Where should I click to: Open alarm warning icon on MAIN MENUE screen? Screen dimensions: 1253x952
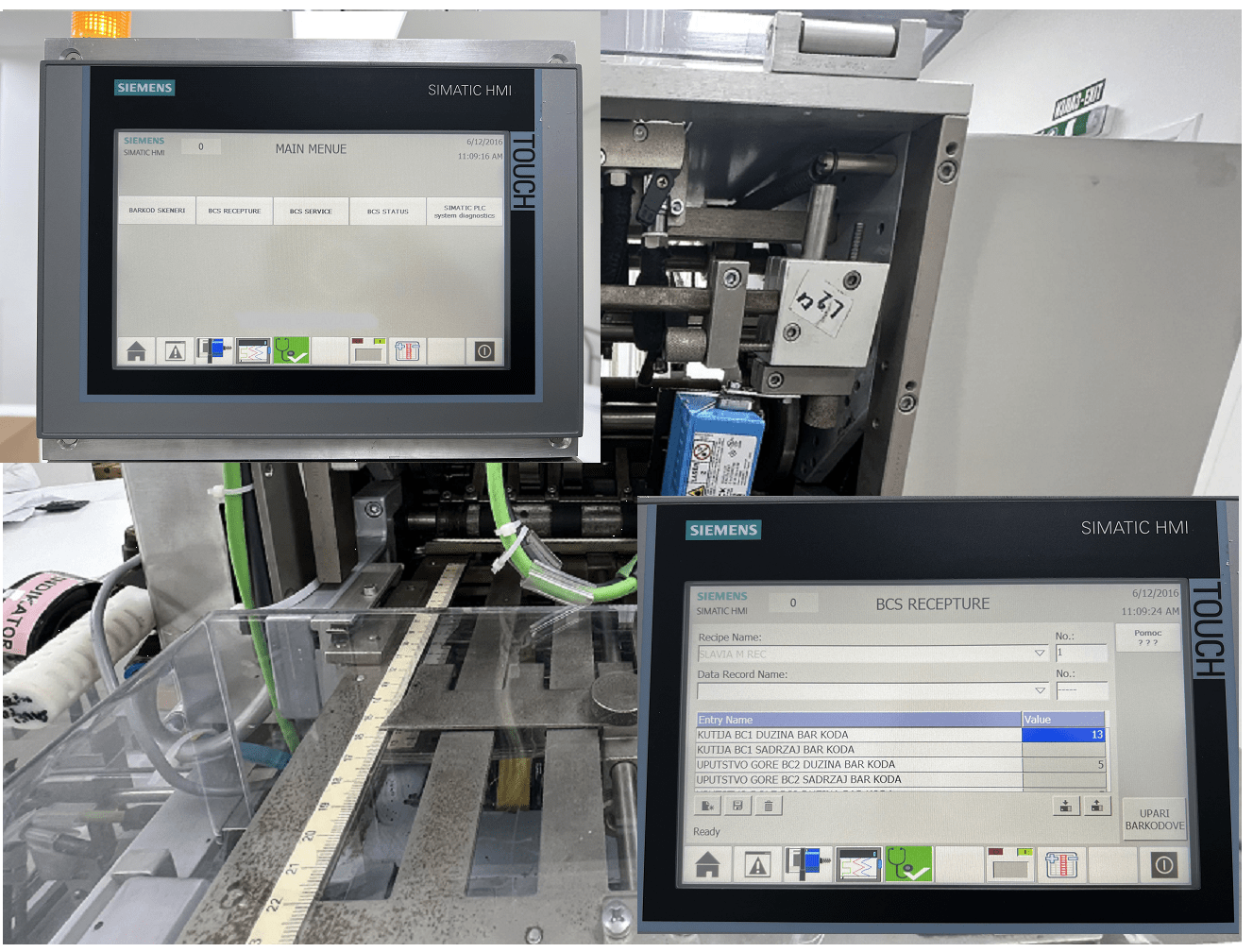pyautogui.click(x=175, y=351)
